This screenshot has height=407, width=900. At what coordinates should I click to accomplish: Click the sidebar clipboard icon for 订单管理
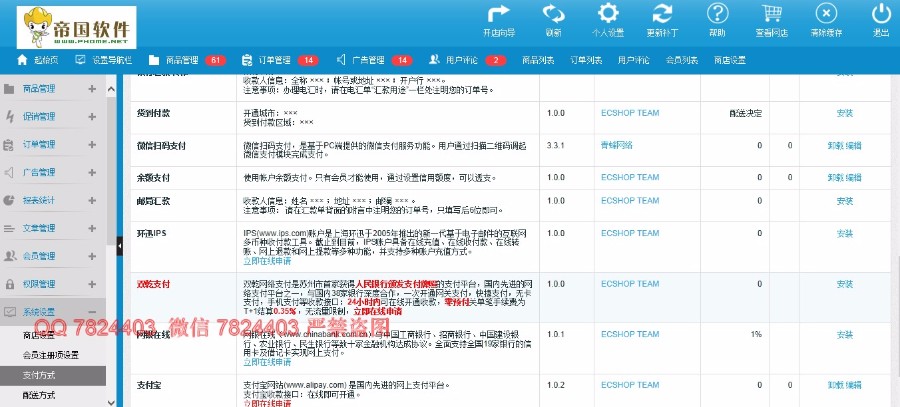coord(9,145)
